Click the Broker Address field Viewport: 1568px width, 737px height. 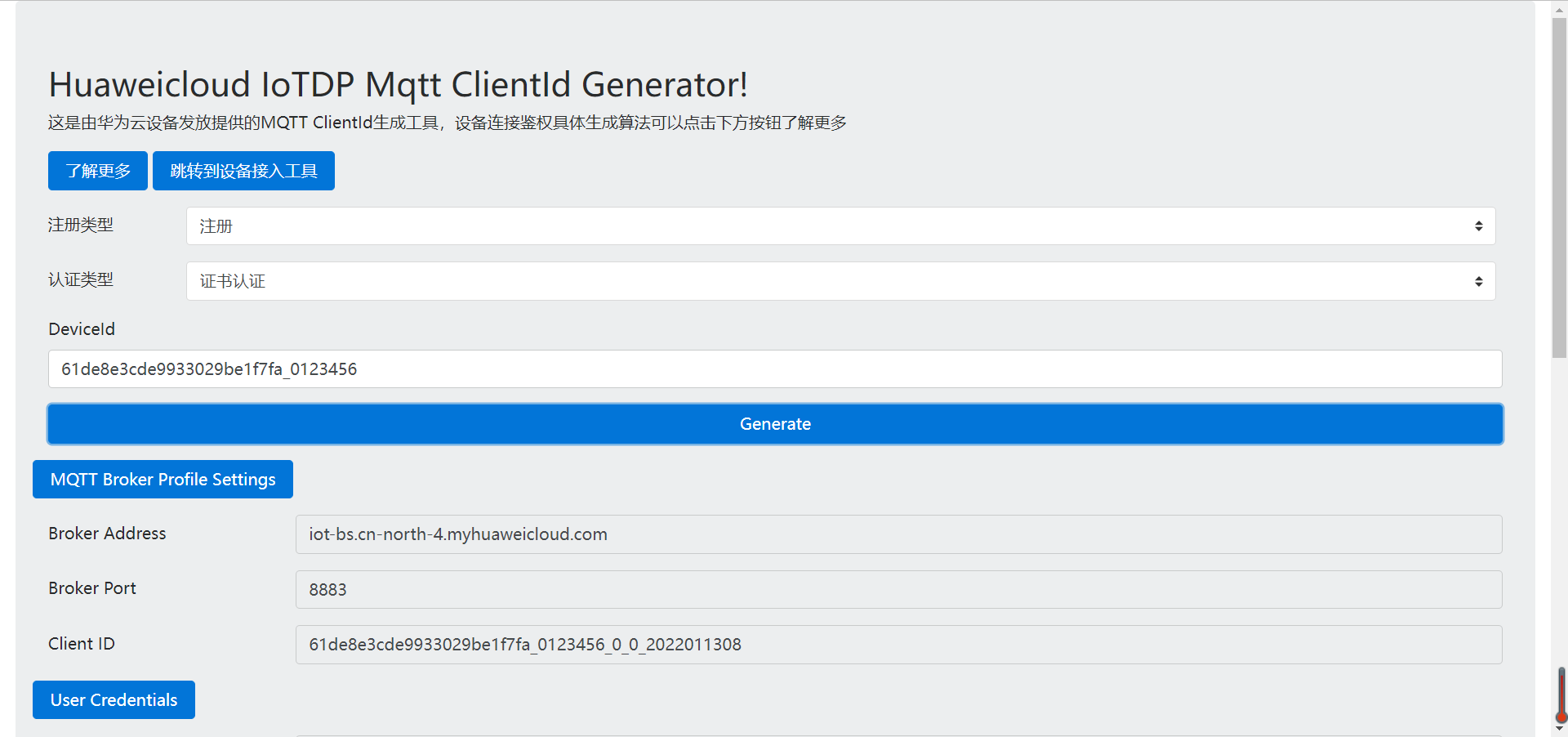898,534
